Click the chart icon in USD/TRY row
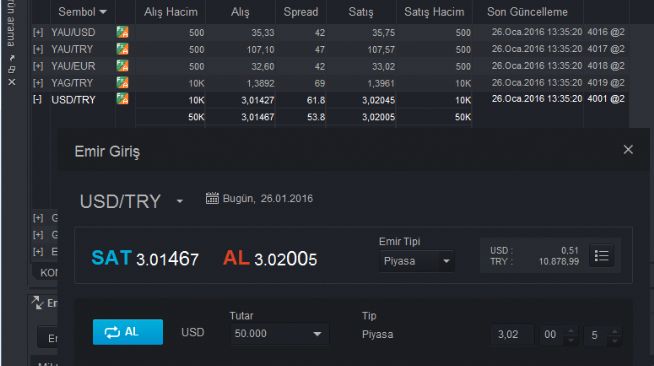This screenshot has width=654, height=366. 122,99
